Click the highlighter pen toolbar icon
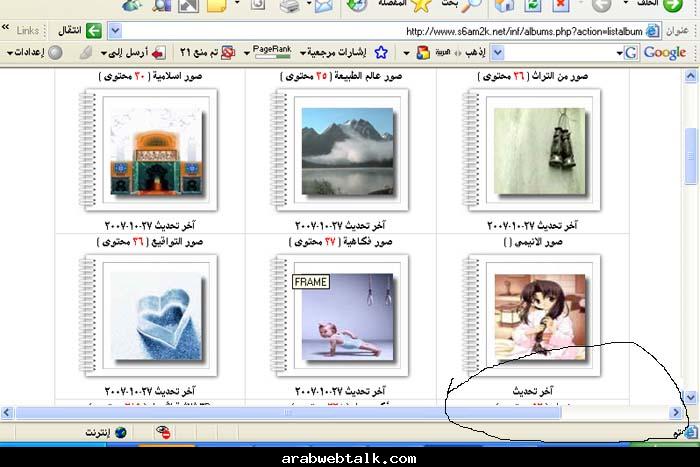 tap(85, 53)
